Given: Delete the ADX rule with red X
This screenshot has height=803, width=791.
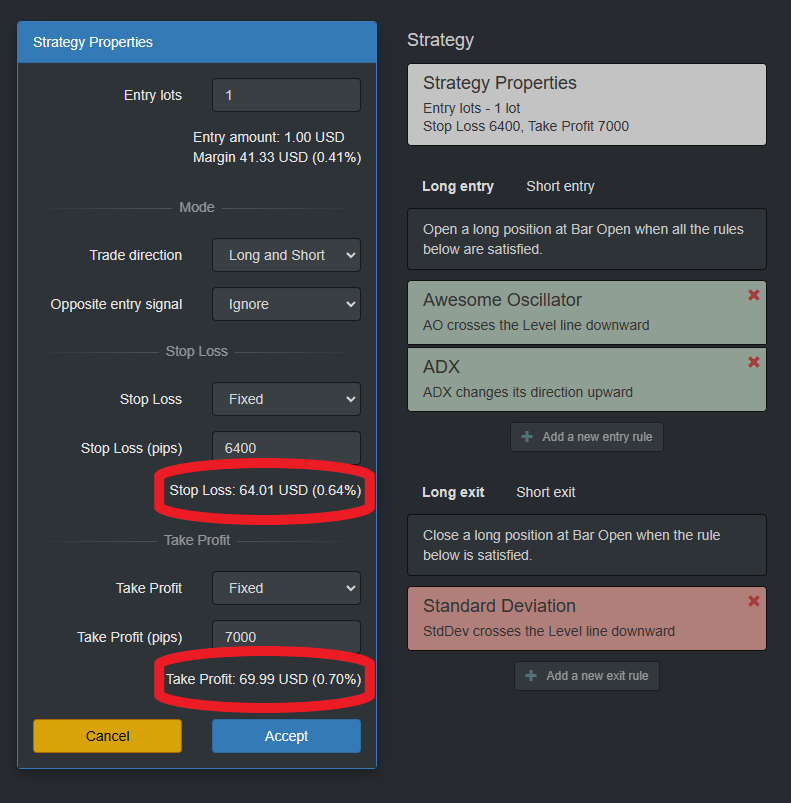Looking at the screenshot, I should coord(753,362).
